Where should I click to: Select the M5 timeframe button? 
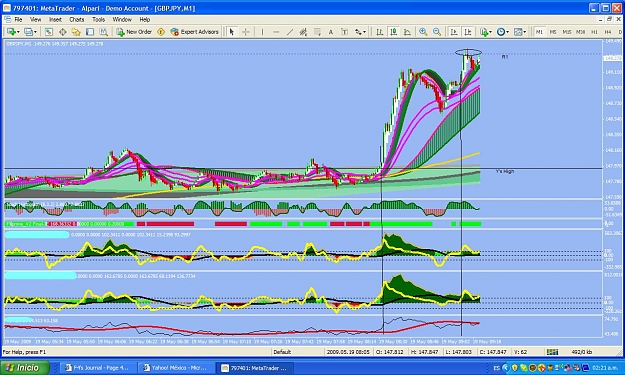(553, 32)
